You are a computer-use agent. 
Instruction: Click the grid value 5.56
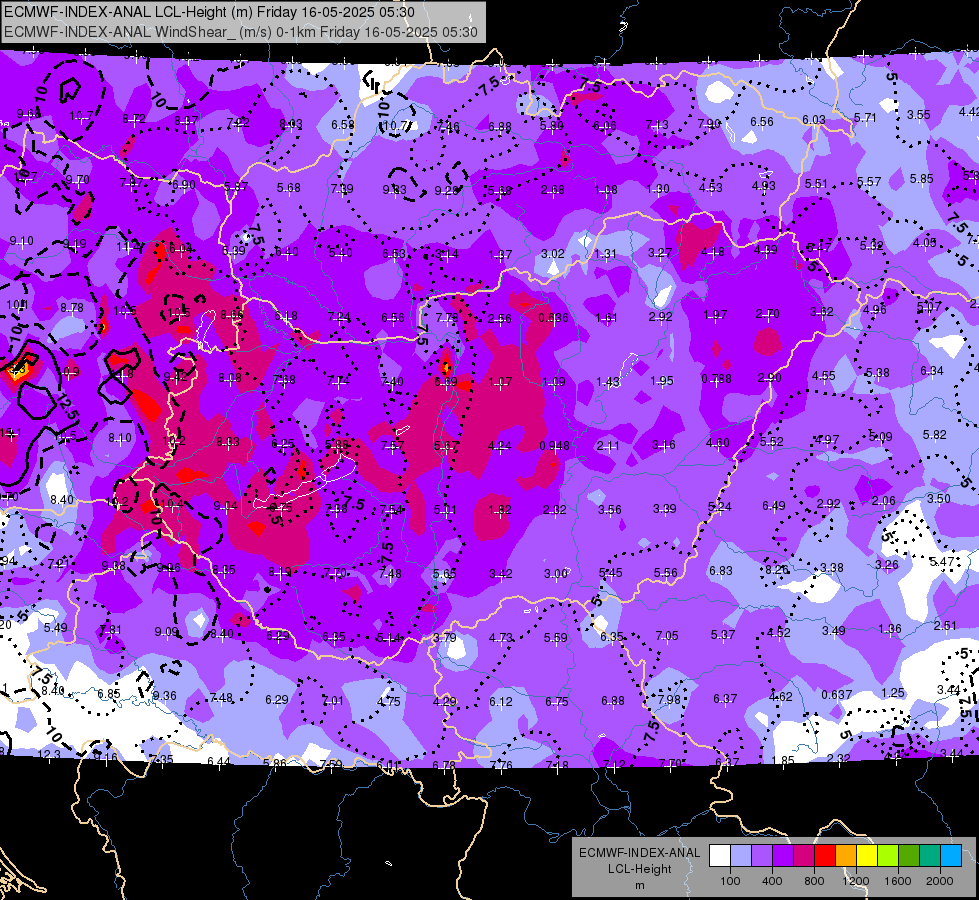pos(666,573)
